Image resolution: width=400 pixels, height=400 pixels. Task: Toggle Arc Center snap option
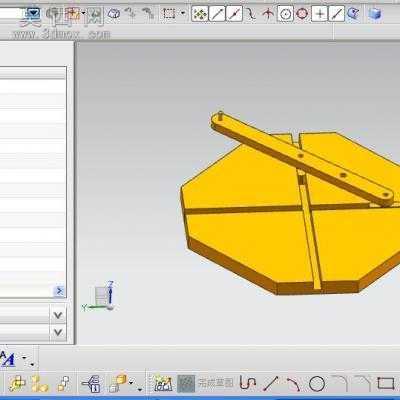285,14
